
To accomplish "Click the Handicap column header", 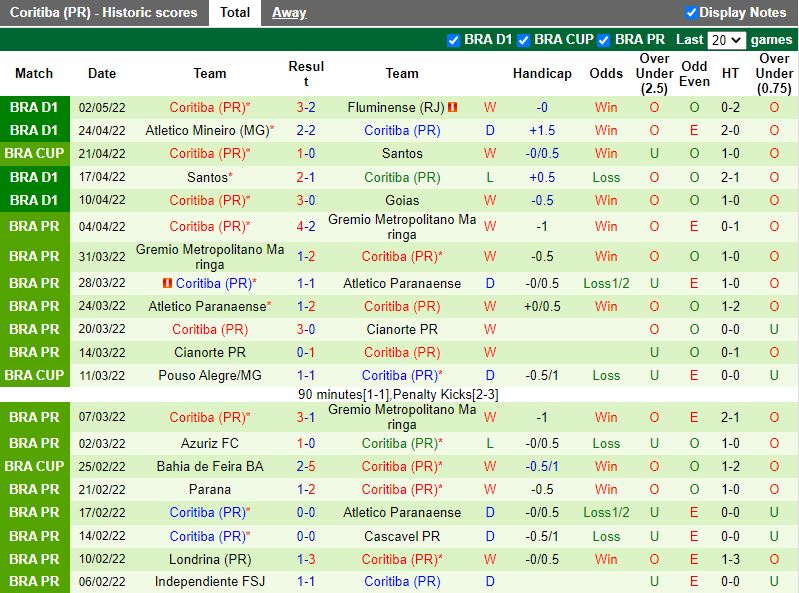I will [x=542, y=73].
